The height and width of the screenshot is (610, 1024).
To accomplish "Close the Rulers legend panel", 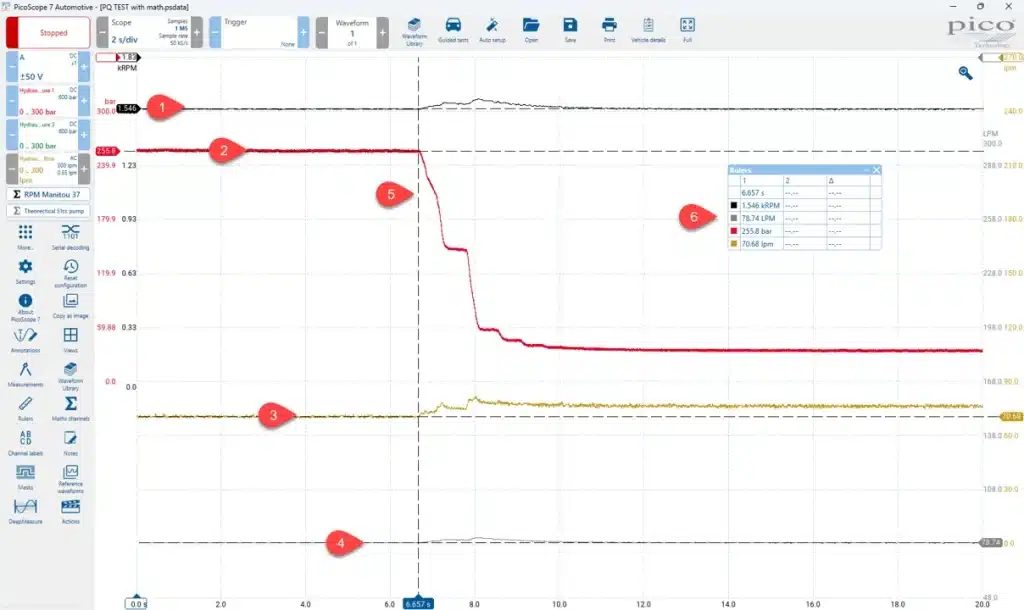I will tap(876, 170).
